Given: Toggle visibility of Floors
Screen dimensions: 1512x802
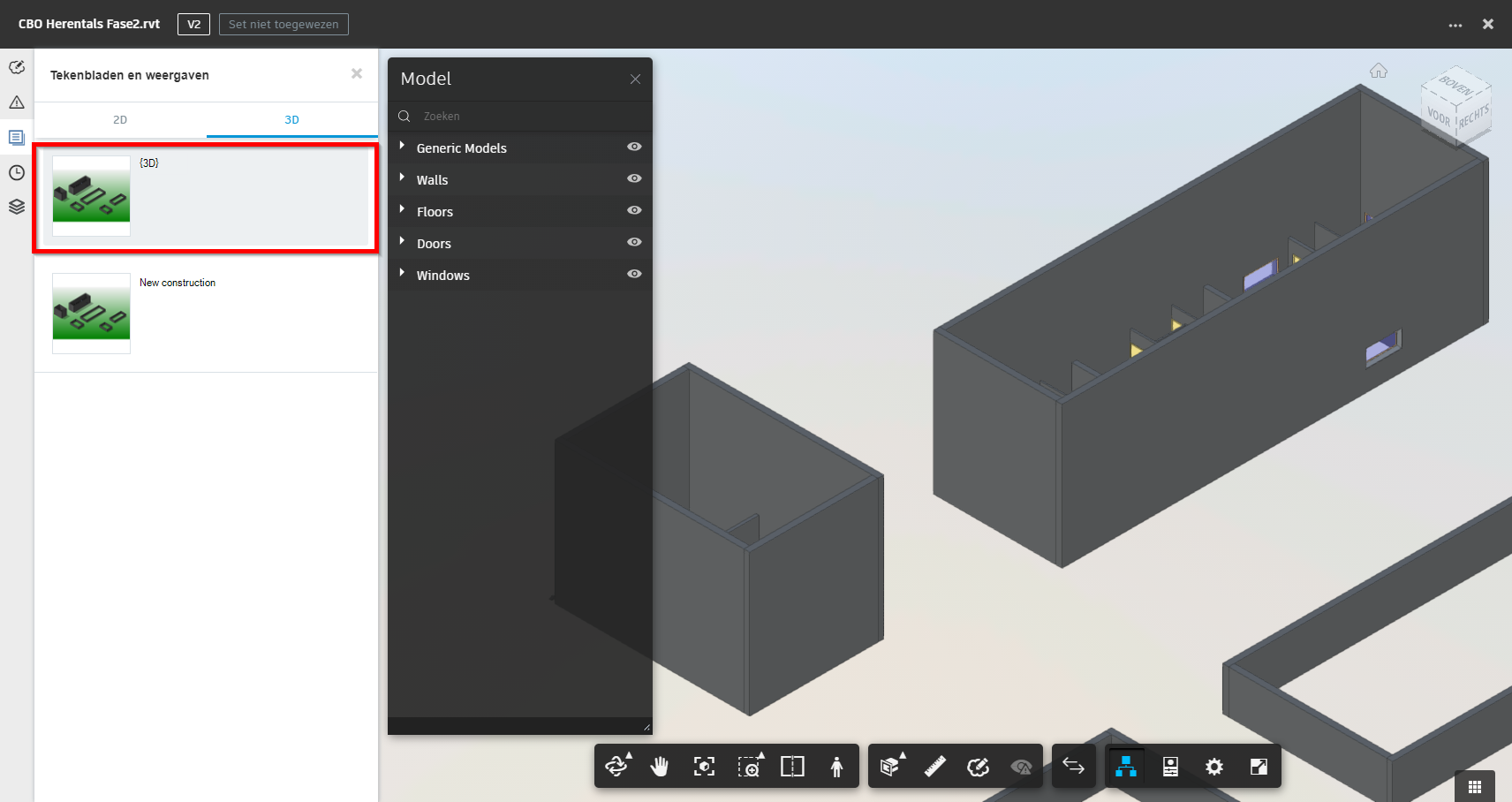Looking at the screenshot, I should click(634, 210).
